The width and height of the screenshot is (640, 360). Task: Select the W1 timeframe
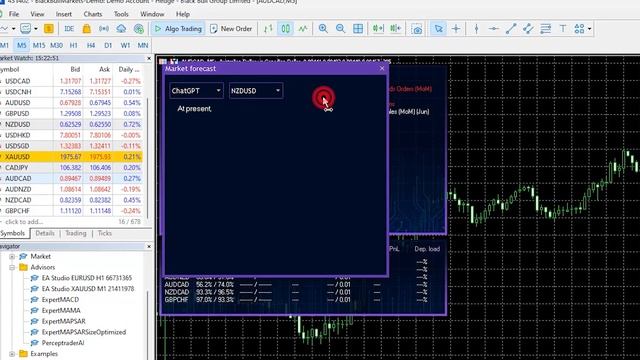point(125,45)
